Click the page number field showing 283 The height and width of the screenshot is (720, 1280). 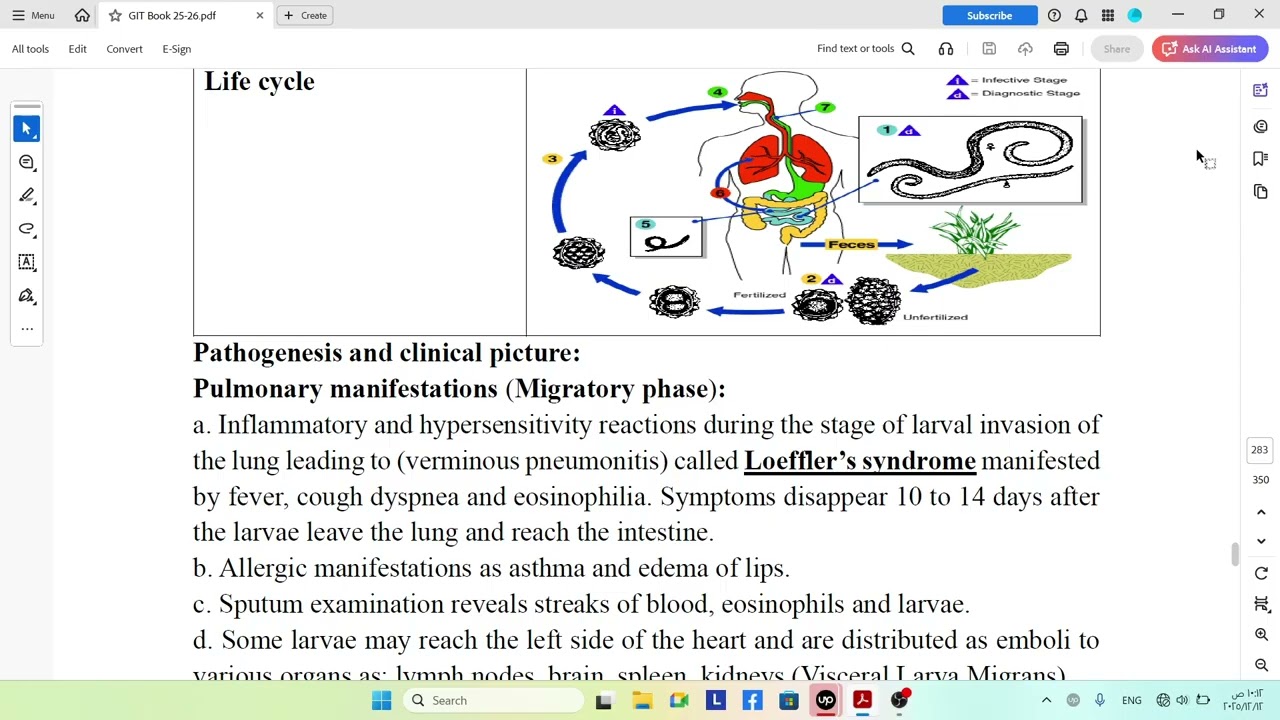click(x=1260, y=450)
